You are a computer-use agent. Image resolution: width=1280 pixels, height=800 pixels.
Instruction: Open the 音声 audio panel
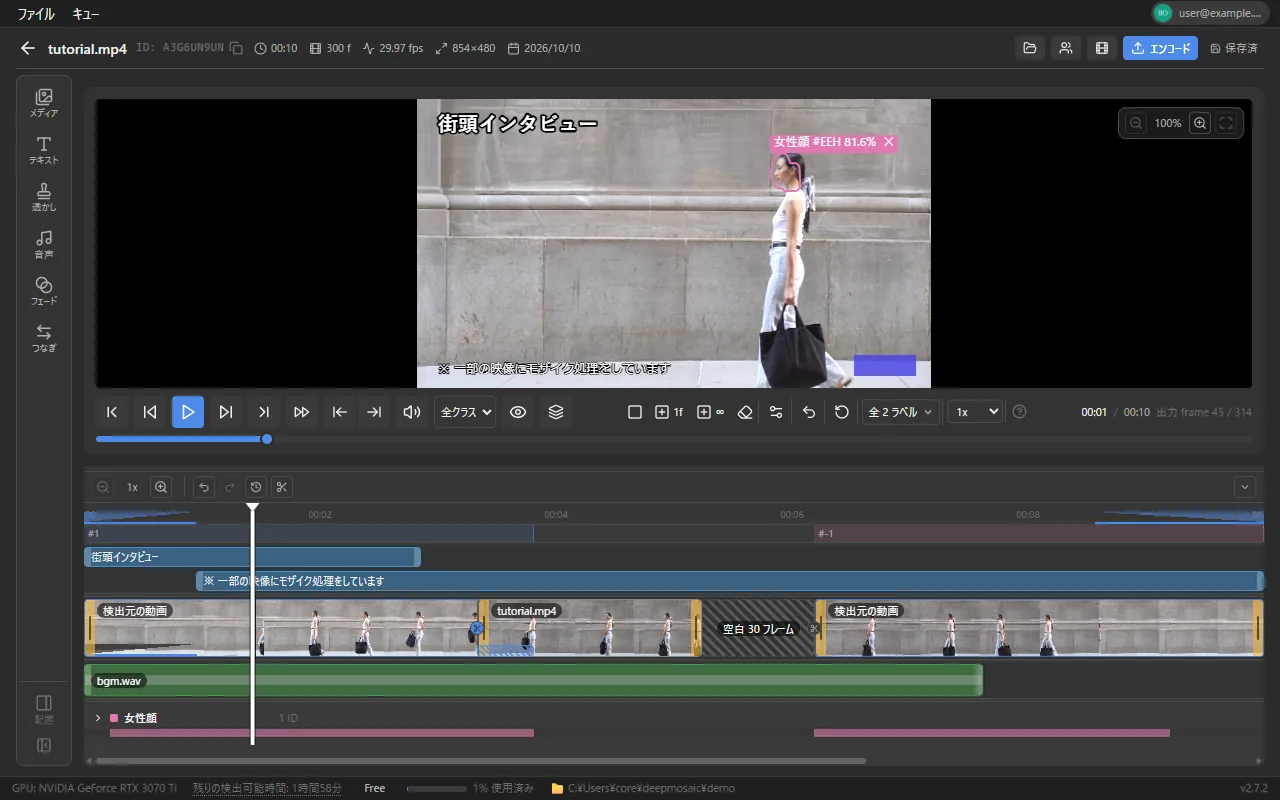coord(44,244)
